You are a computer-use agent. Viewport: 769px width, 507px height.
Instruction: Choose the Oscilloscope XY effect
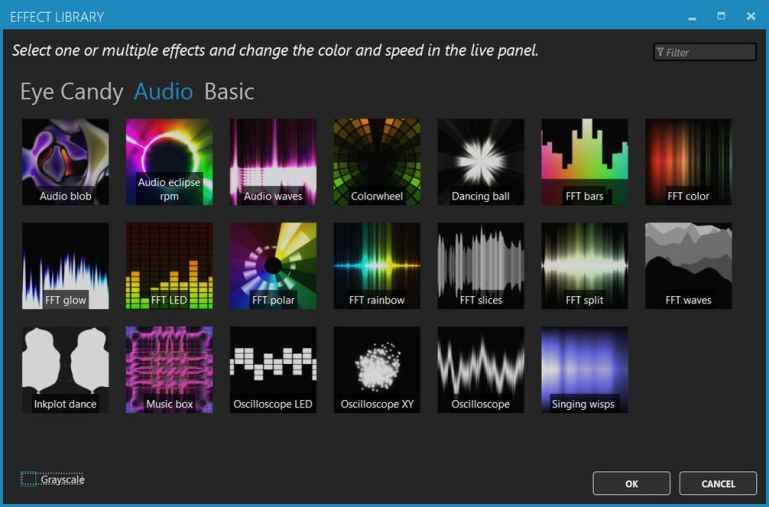(377, 369)
